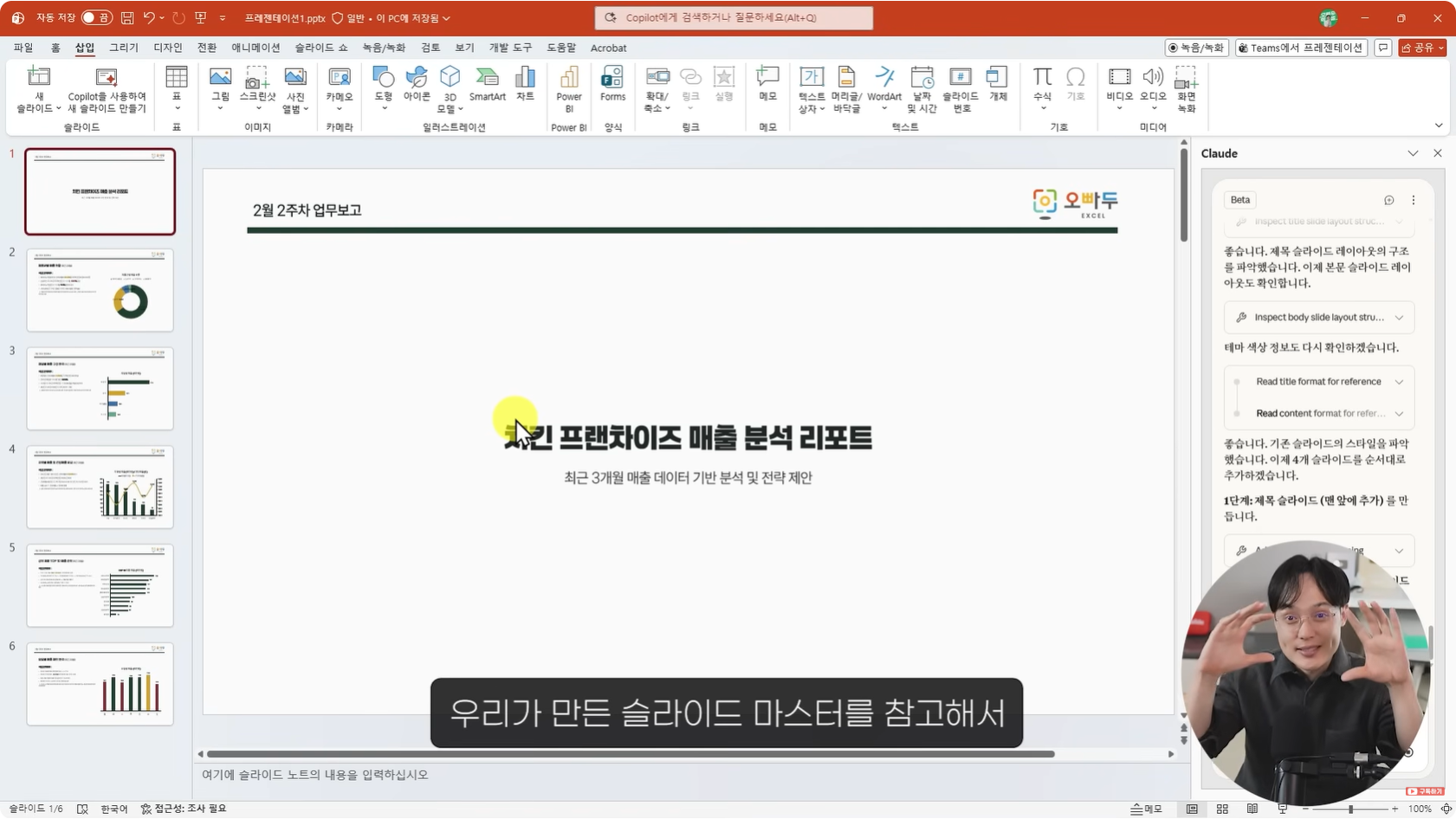This screenshot has width=1456, height=819.
Task: Insert a new slide
Action: point(39,88)
